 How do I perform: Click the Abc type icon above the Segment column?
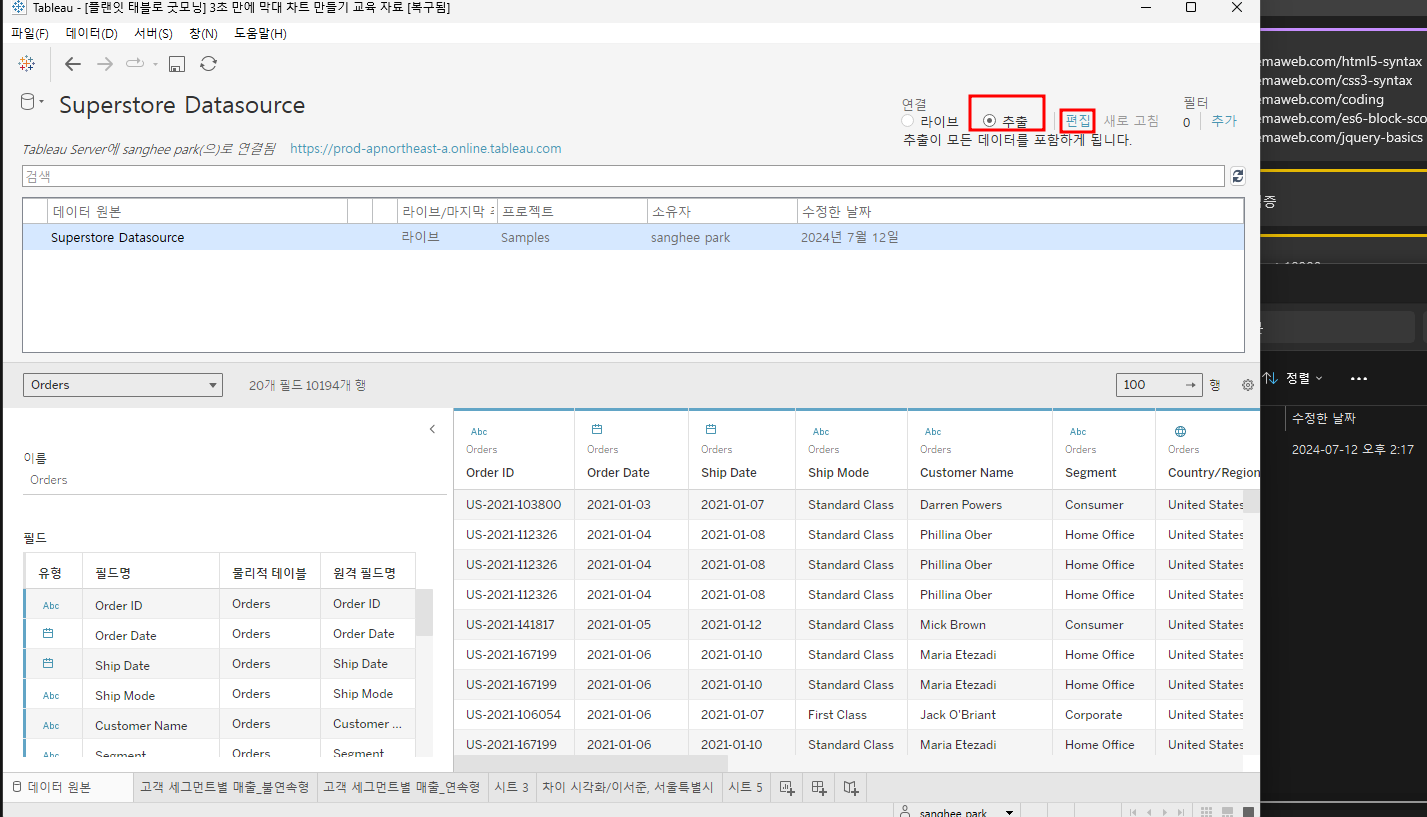1078,432
